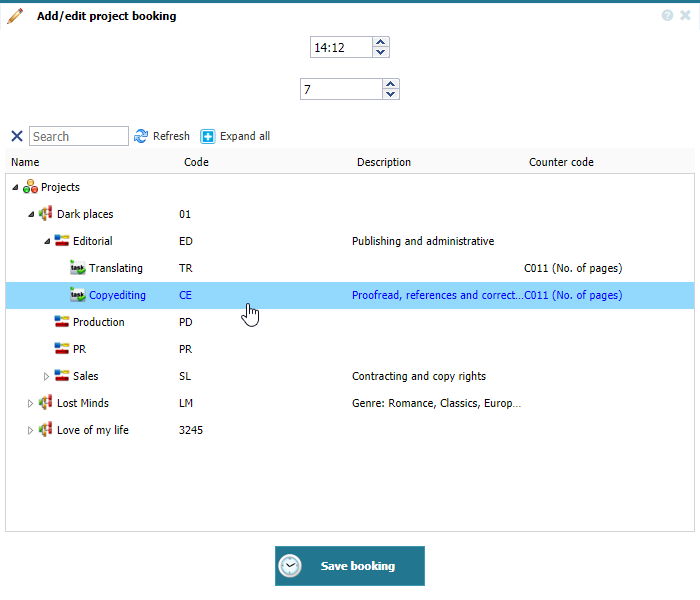Click the Translating task icon
The image size is (700, 600).
click(78, 268)
